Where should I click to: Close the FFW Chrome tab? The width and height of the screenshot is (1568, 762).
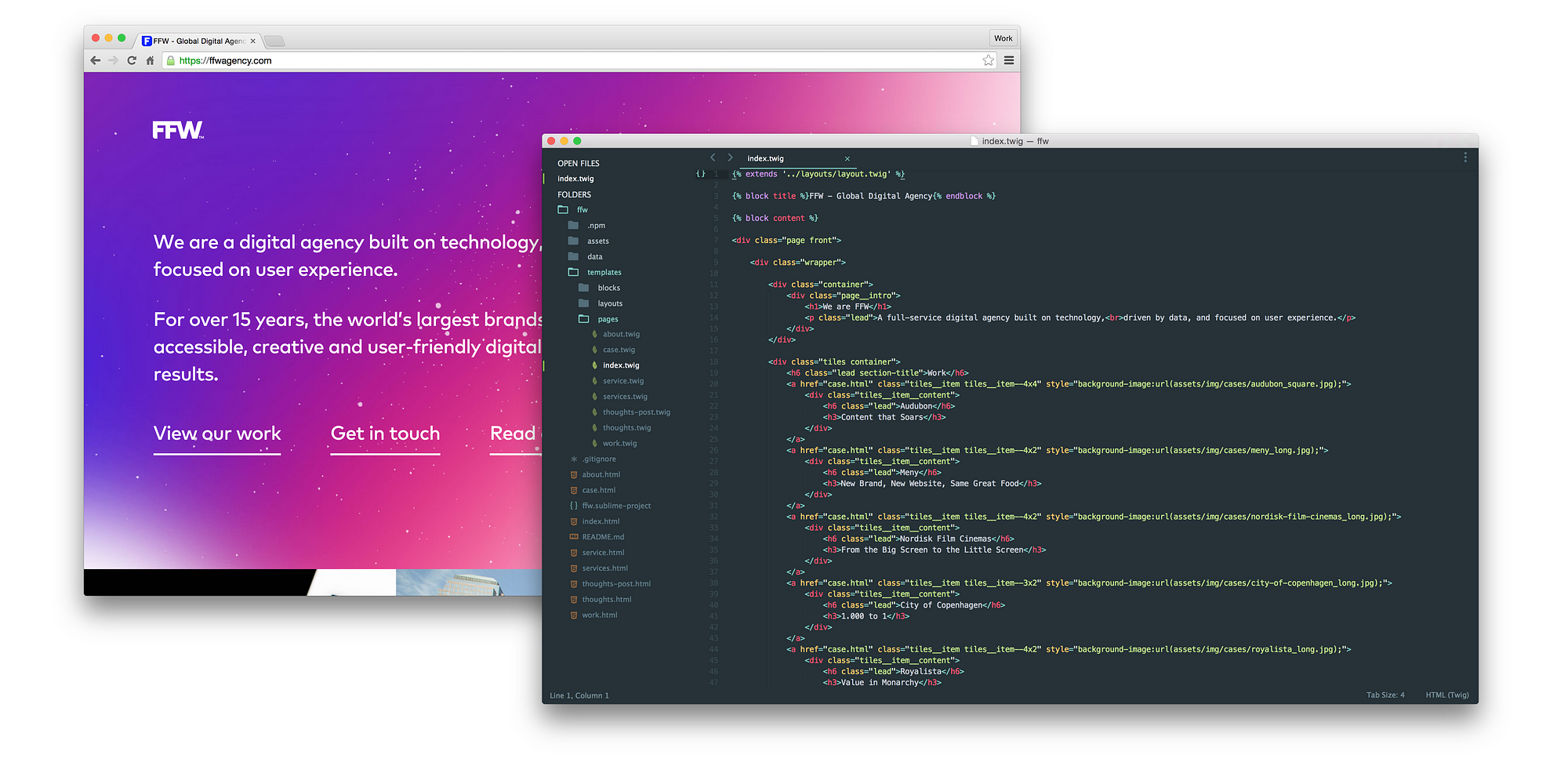point(252,41)
